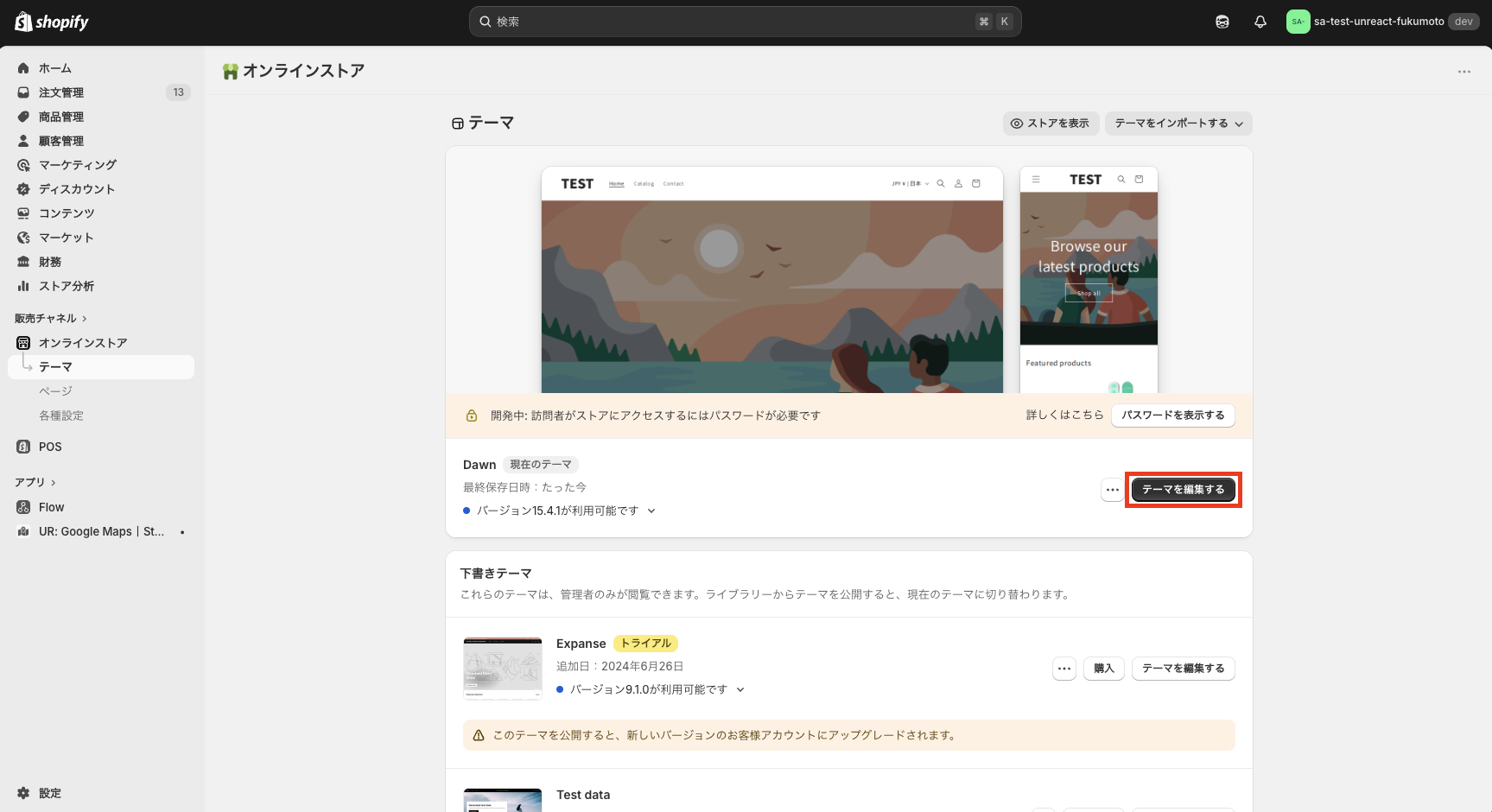Click the ディスカウント badge icon
This screenshot has height=812, width=1492.
pyautogui.click(x=23, y=189)
